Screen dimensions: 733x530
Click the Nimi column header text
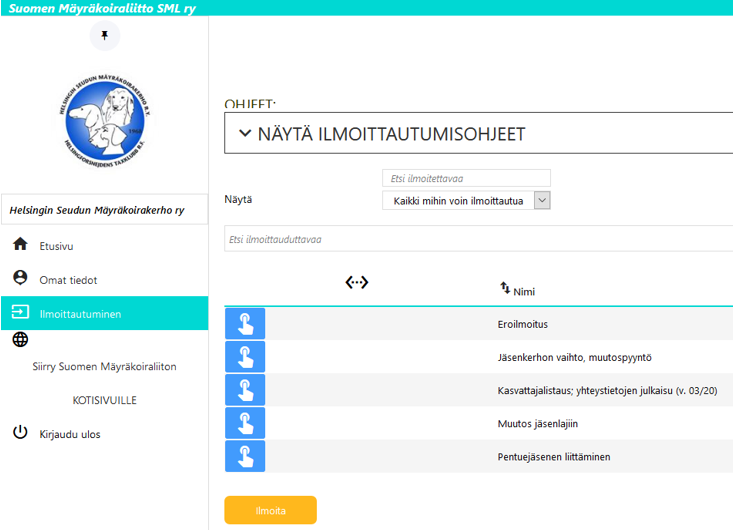click(x=524, y=292)
